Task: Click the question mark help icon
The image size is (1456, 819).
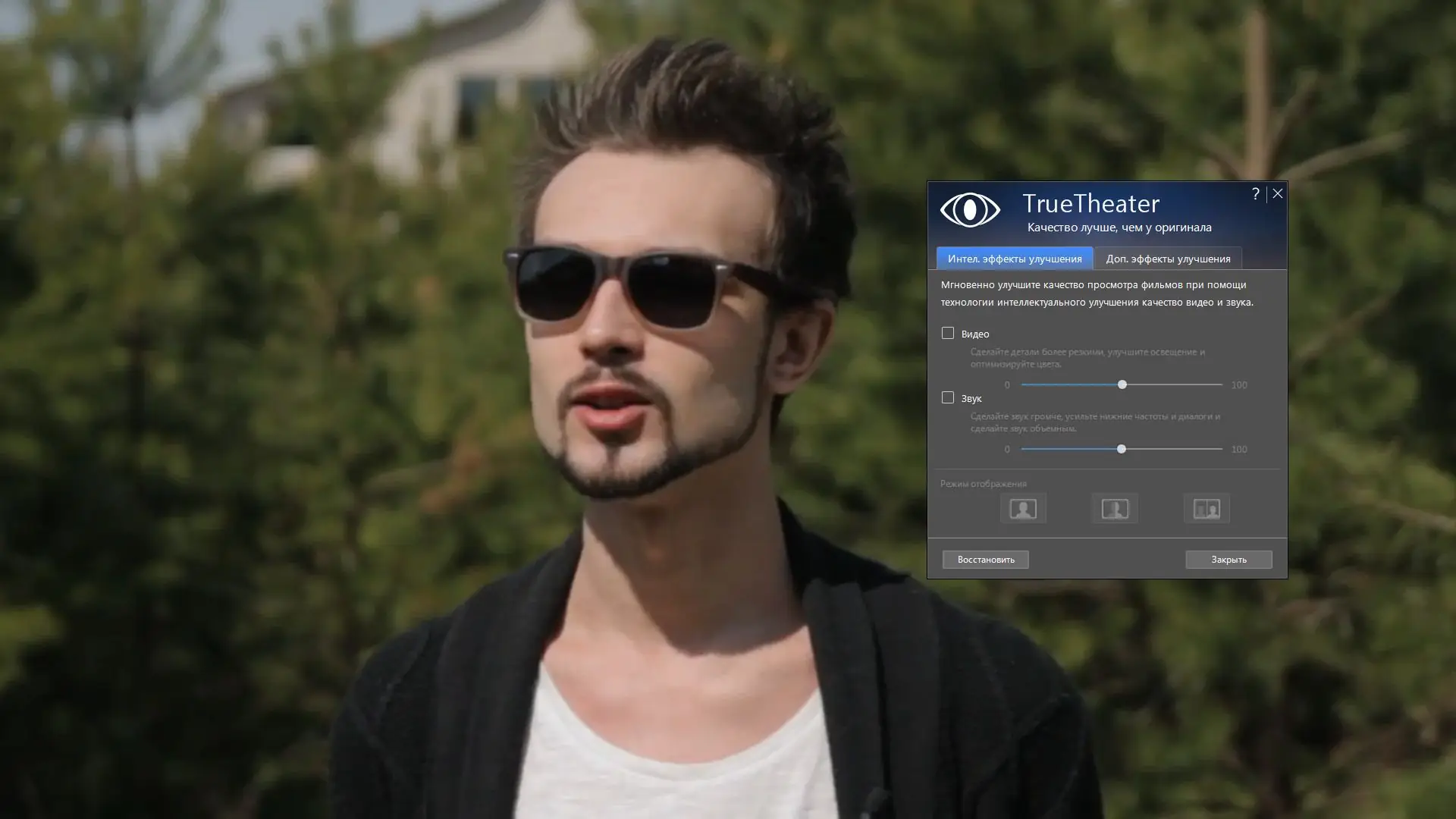Action: click(x=1255, y=194)
